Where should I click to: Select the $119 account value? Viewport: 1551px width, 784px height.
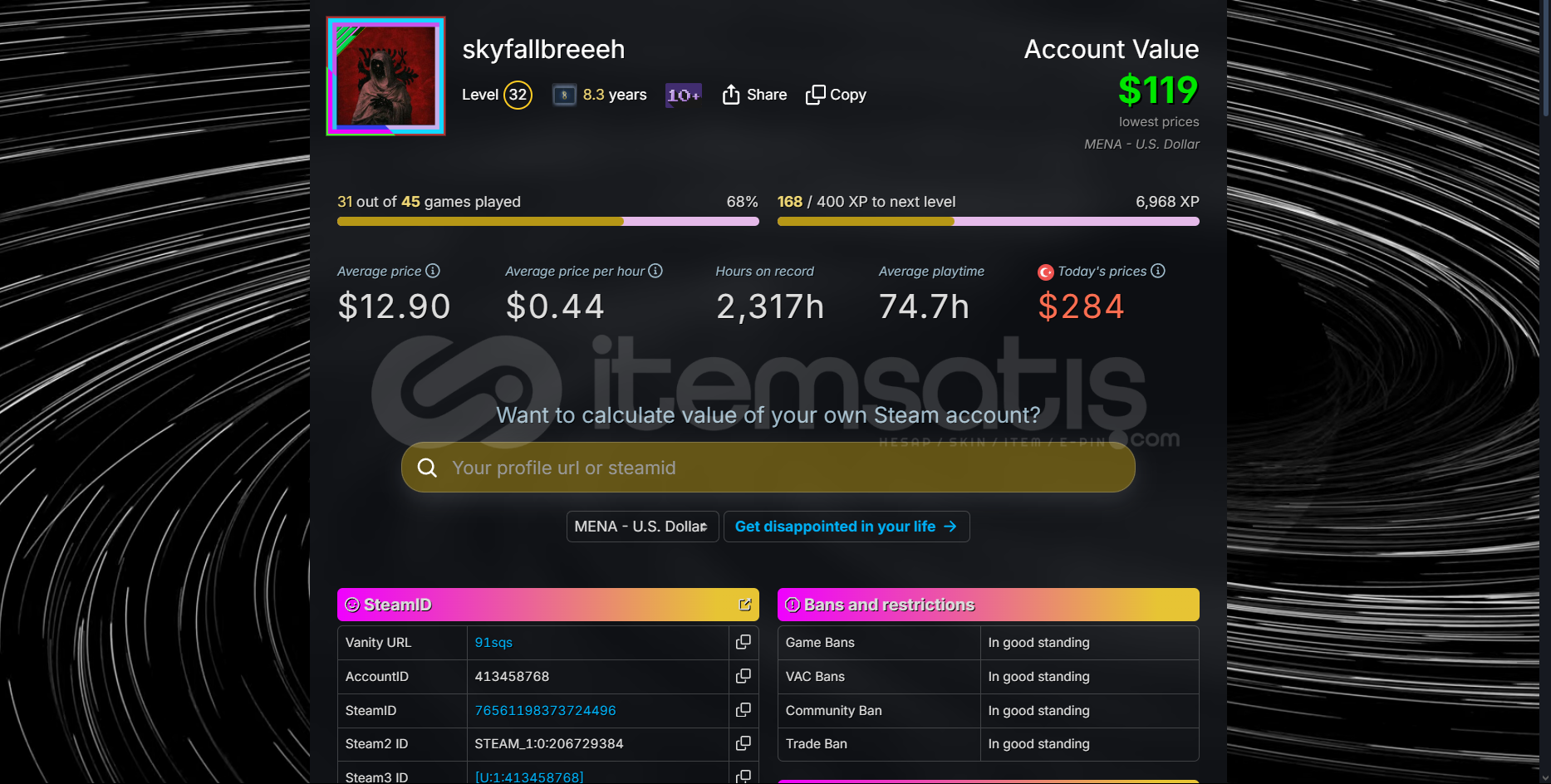(1158, 90)
